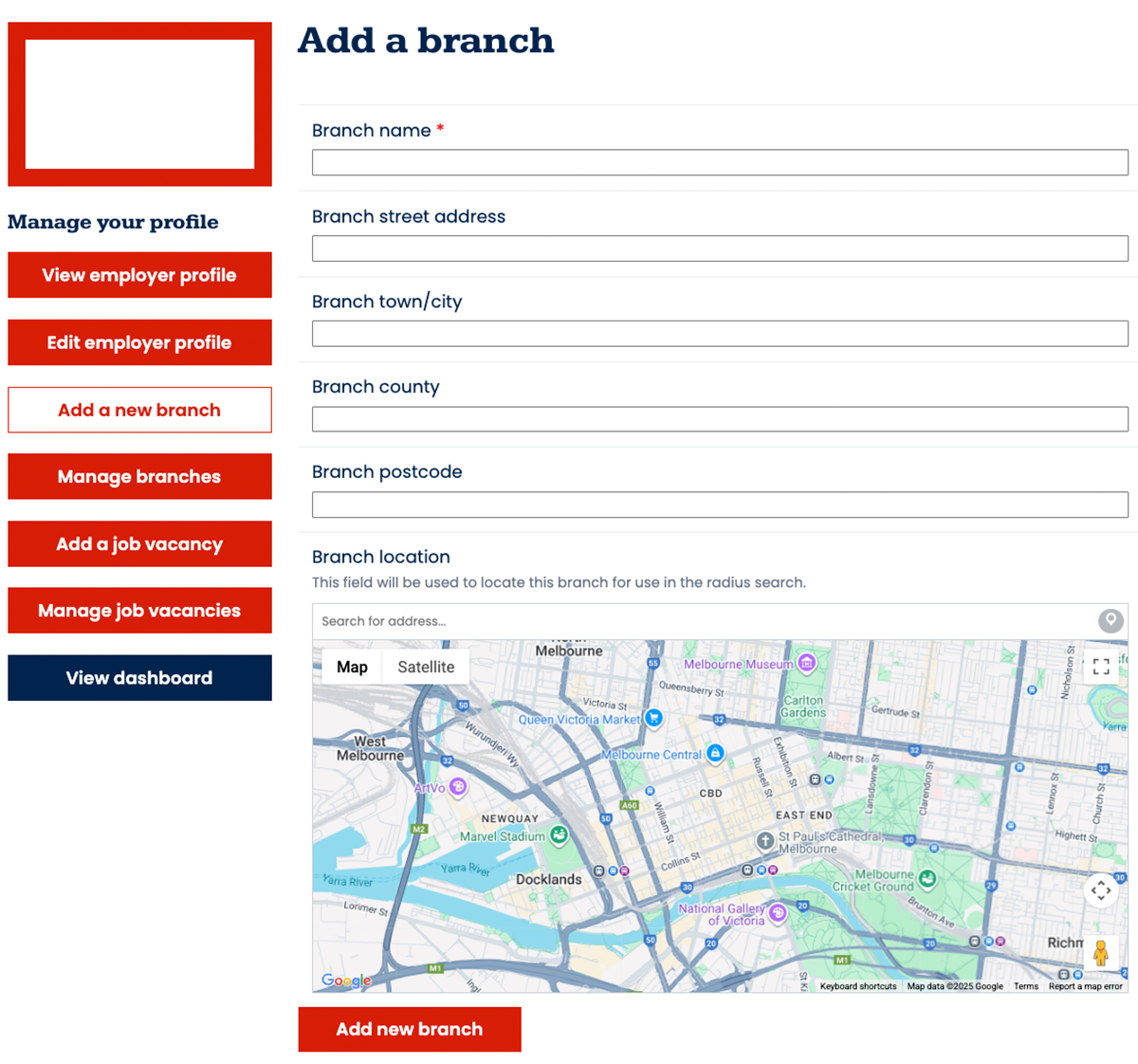Click the Melbourne Cricket Ground marker
1138x1064 pixels.
927,879
